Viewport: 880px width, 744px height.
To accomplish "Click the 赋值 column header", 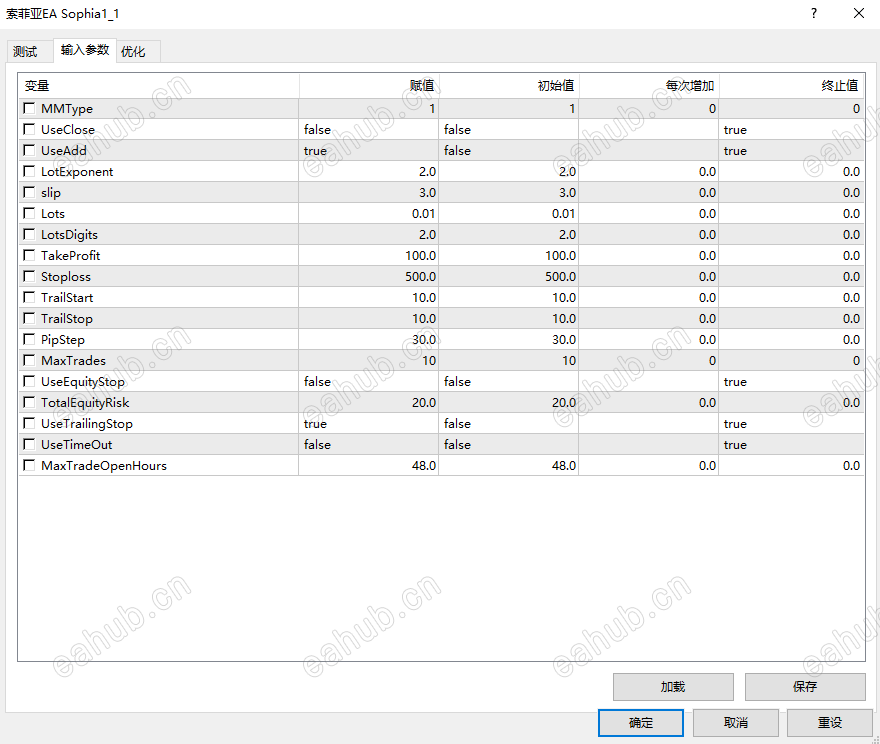I will (x=369, y=86).
